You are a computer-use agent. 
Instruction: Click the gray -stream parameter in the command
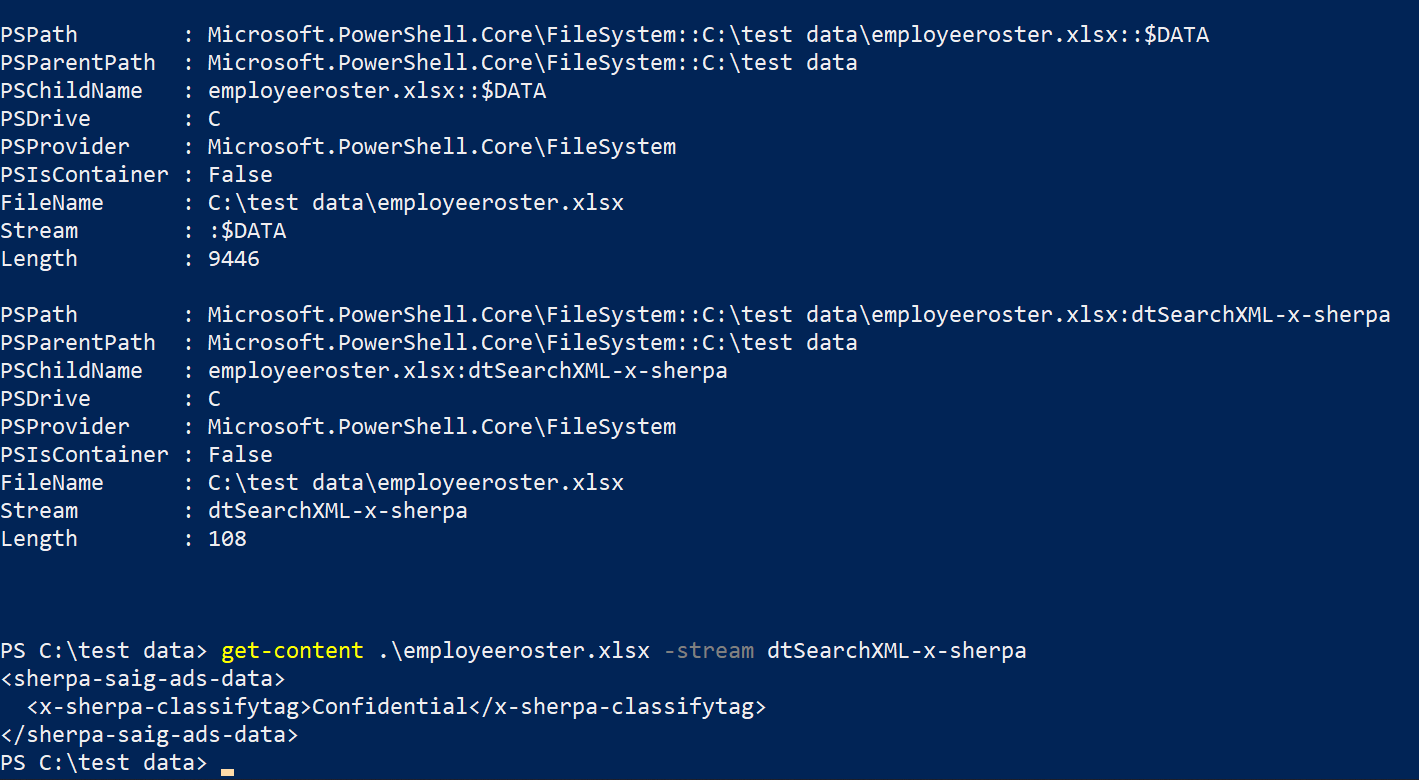(x=708, y=651)
